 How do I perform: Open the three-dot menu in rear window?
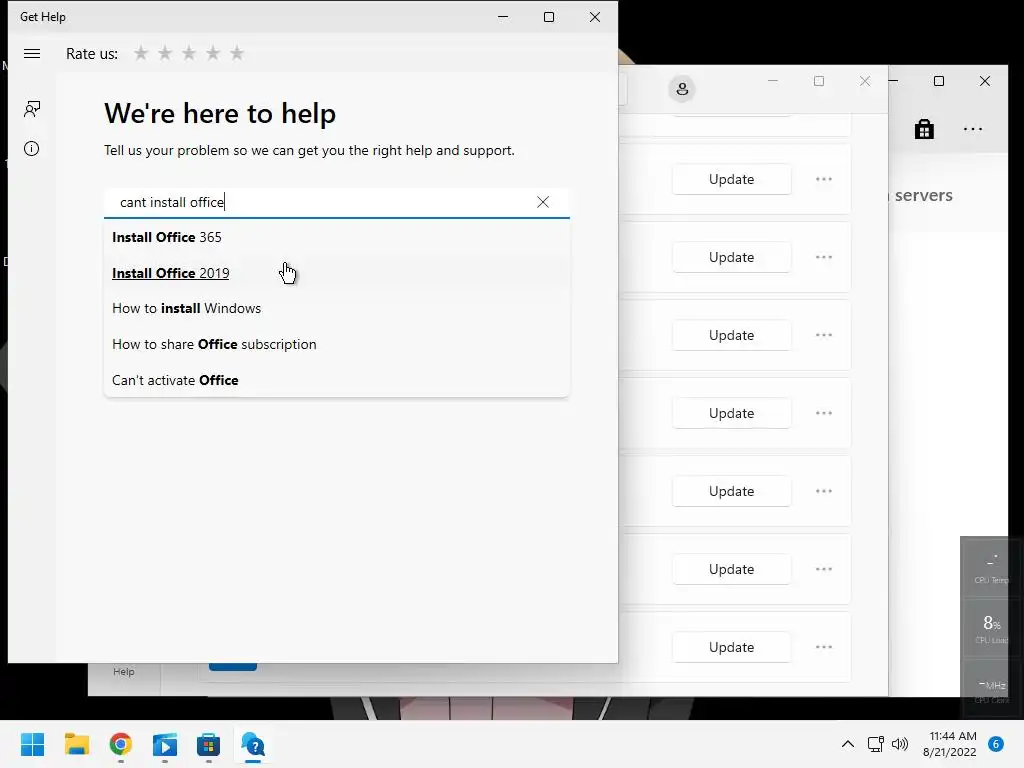point(973,129)
